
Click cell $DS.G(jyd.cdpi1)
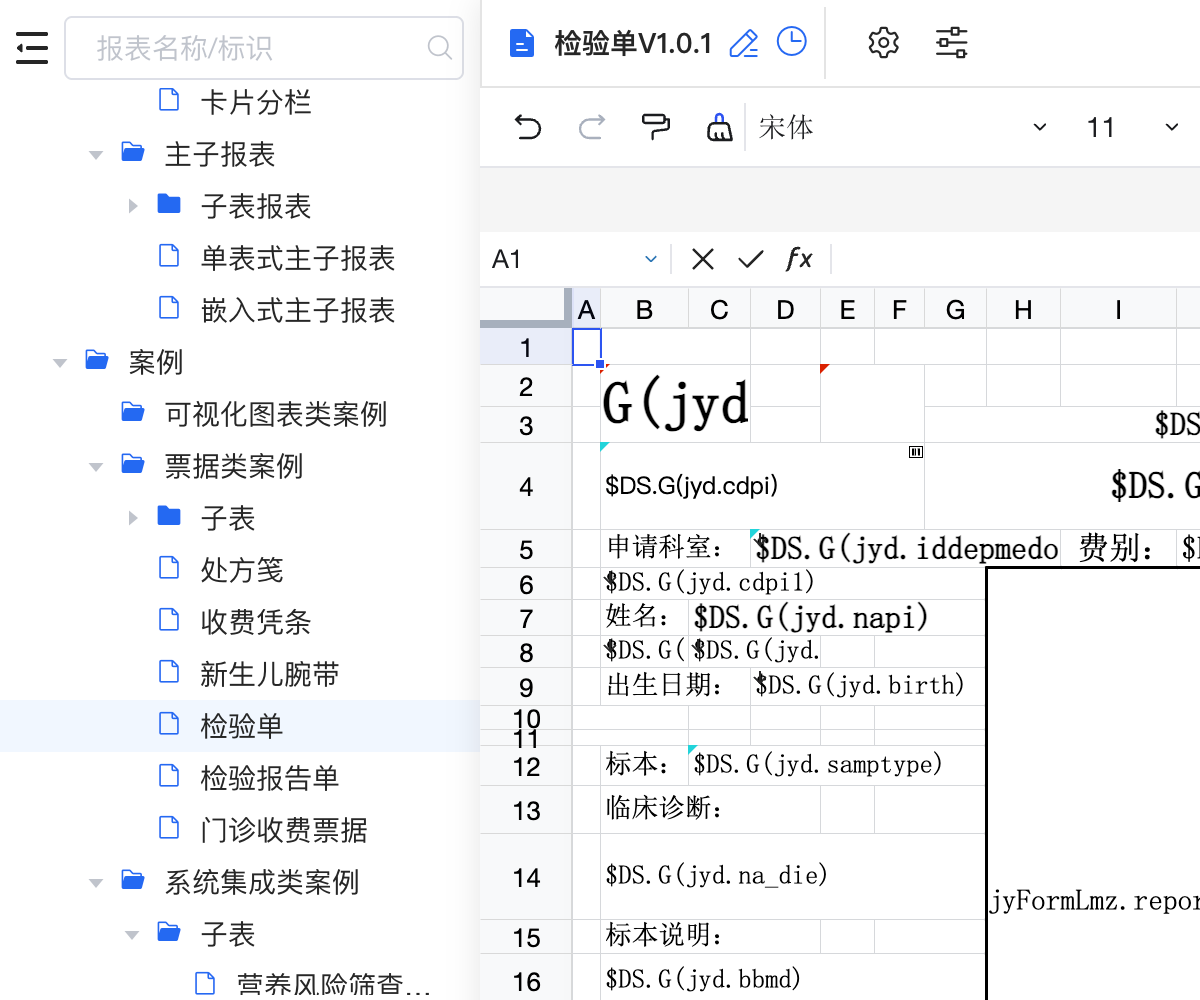[794, 581]
